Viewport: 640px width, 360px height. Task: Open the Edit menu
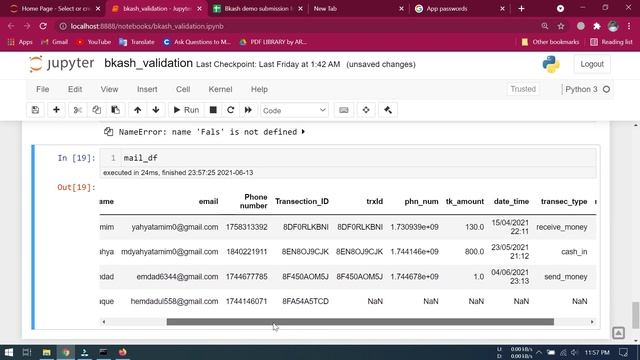point(75,89)
